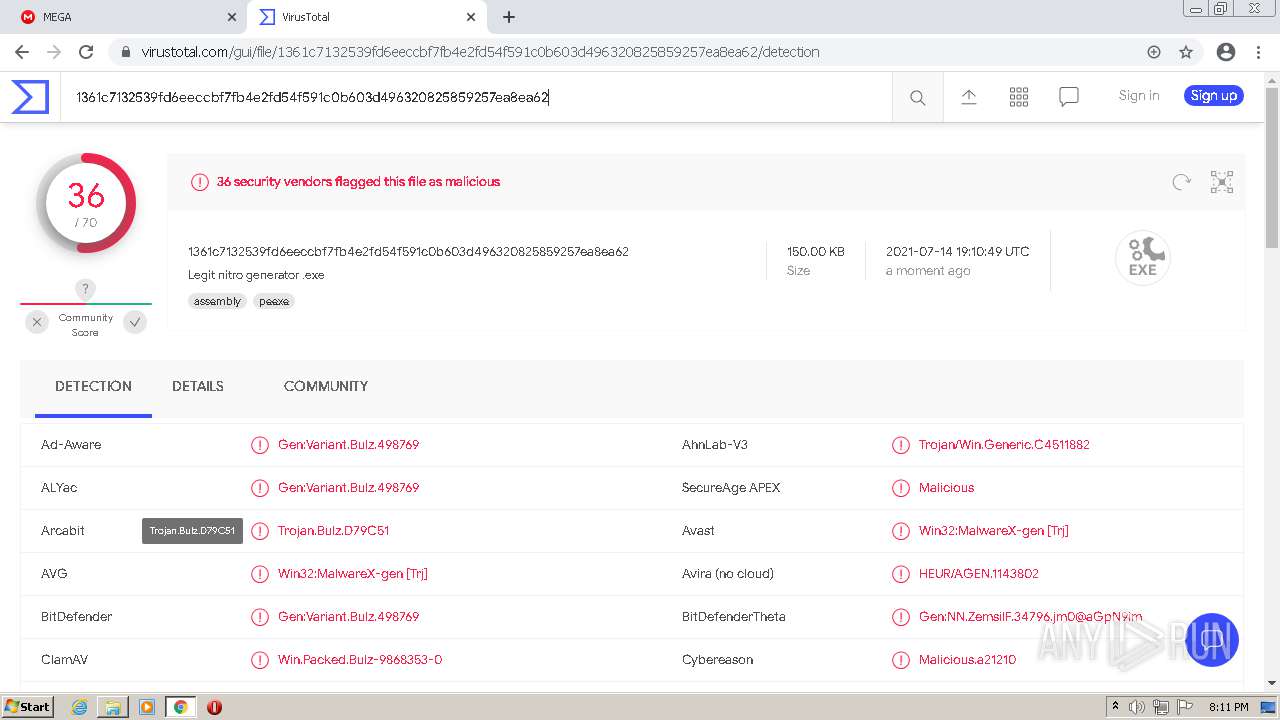Image resolution: width=1280 pixels, height=720 pixels.
Task: Click the upload file icon
Action: [x=968, y=97]
